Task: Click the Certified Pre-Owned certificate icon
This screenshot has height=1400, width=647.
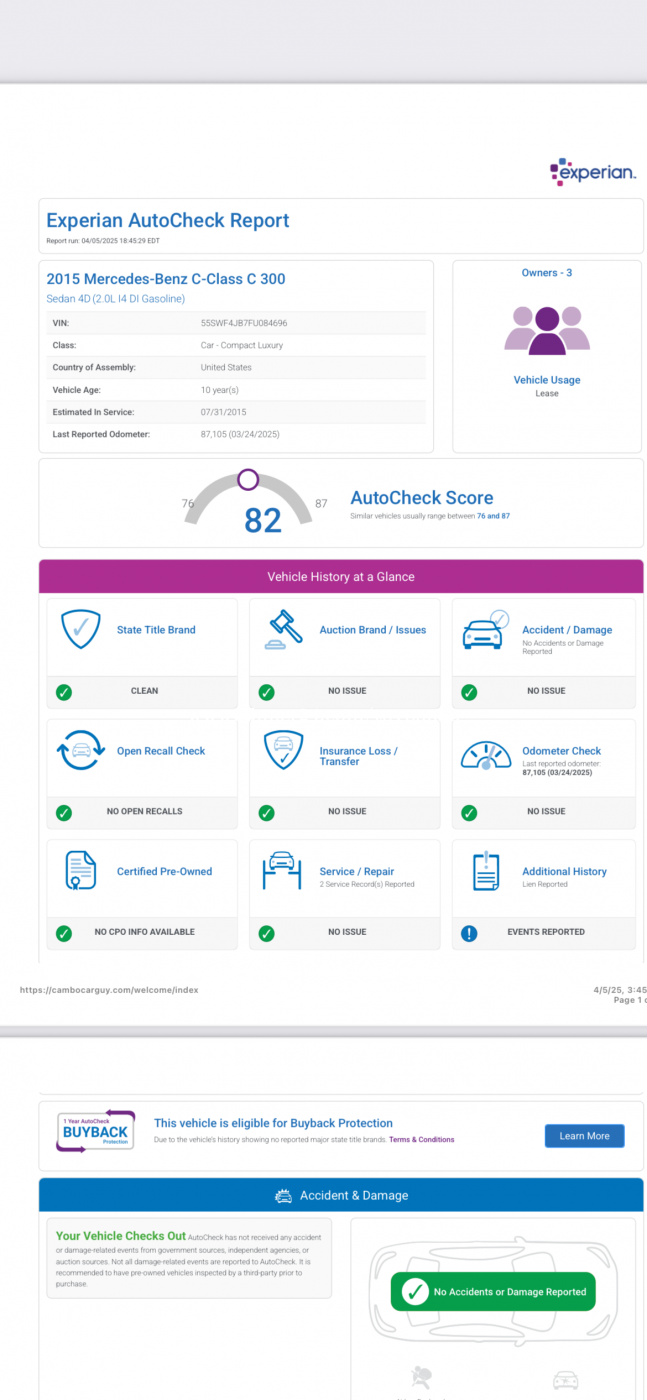Action: pos(80,871)
